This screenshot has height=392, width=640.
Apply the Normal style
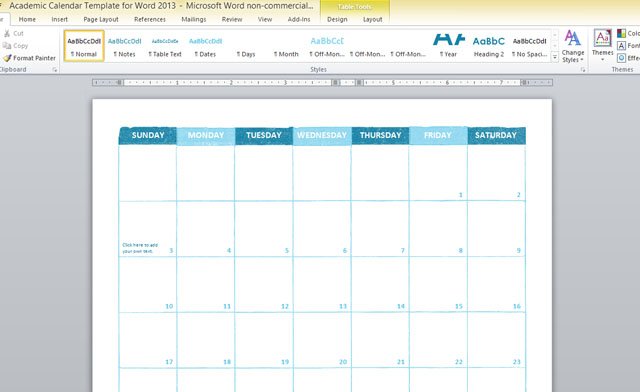(x=84, y=46)
